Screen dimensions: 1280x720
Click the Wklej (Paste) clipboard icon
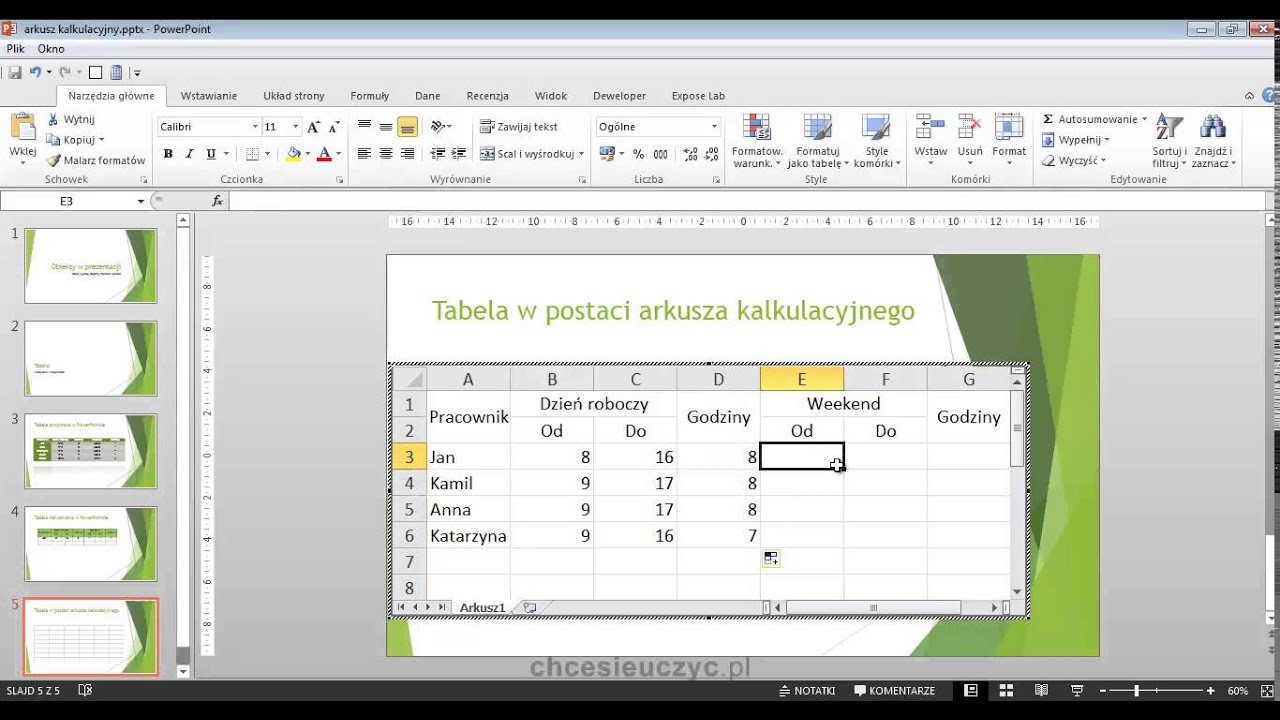(22, 128)
